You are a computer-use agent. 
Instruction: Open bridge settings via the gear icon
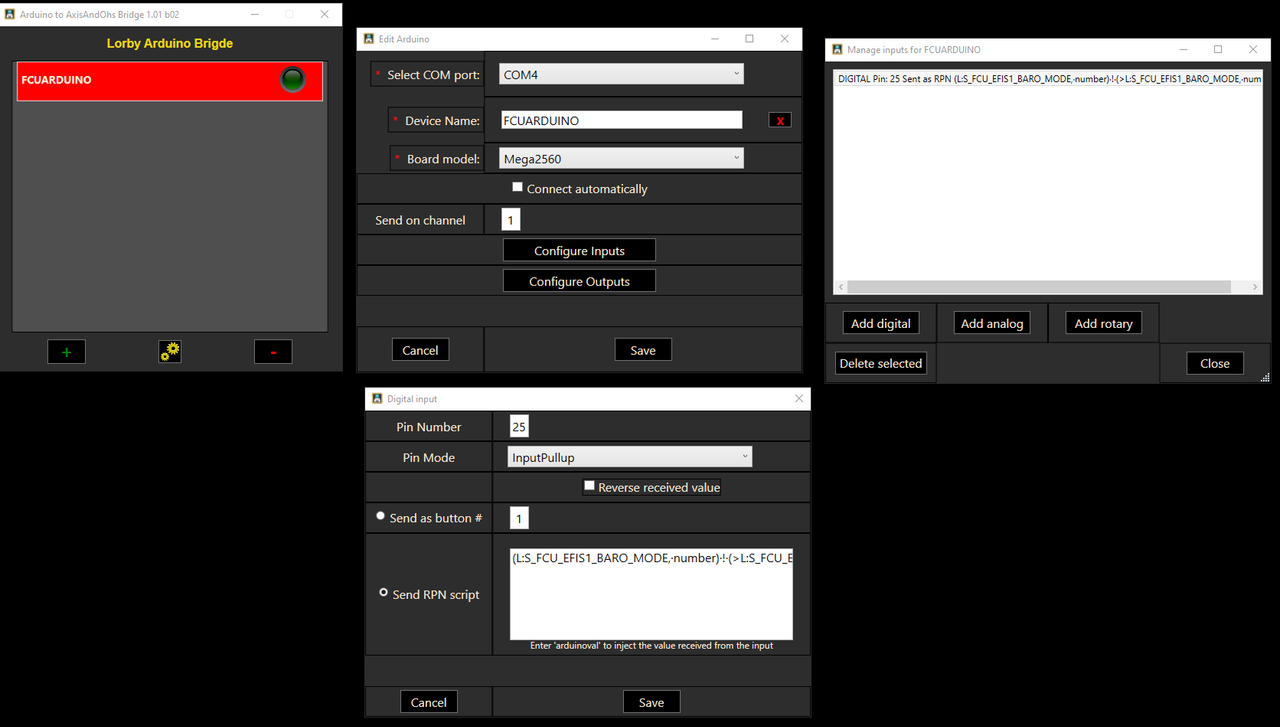169,351
